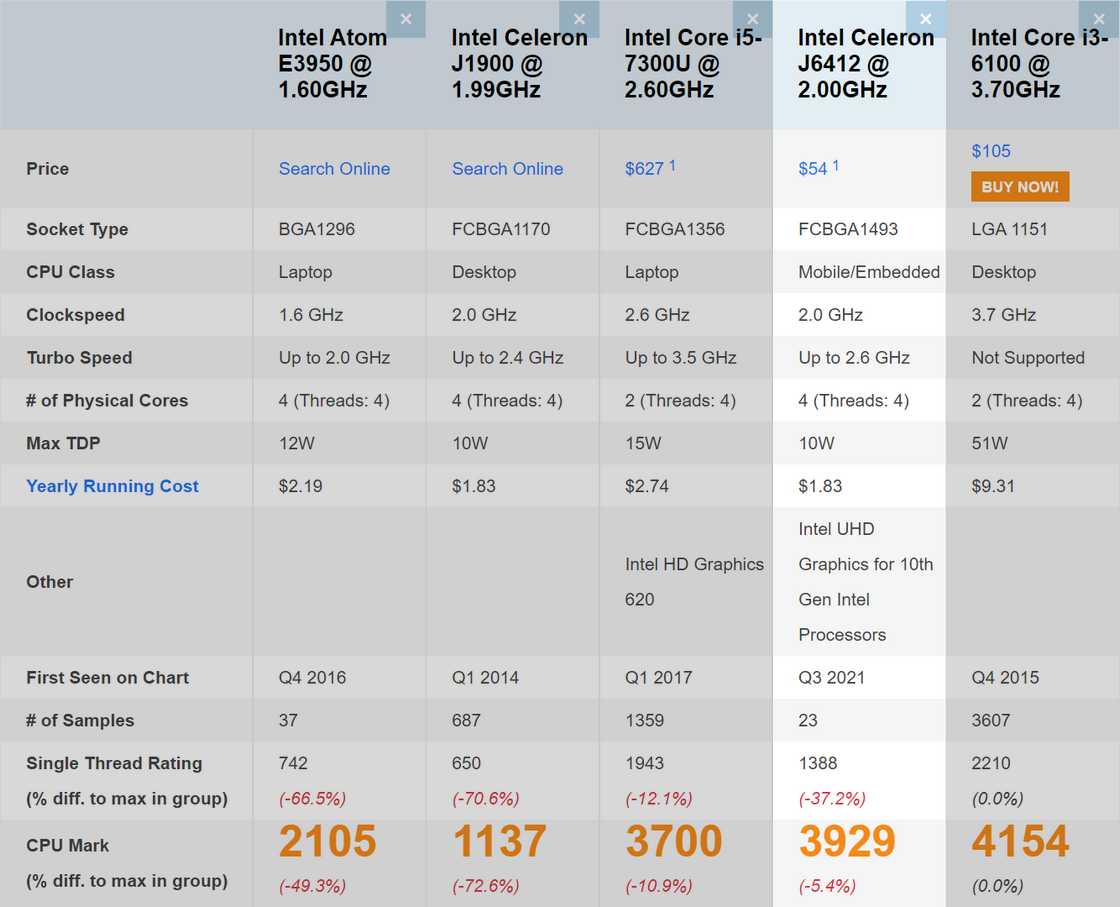This screenshot has width=1120, height=907.
Task: Click the Up to 3.5 GHz turbo value
Action: click(x=681, y=358)
